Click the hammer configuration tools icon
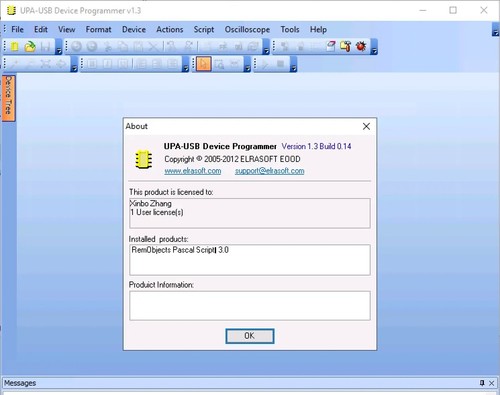Image resolution: width=500 pixels, height=395 pixels. pyautogui.click(x=345, y=46)
